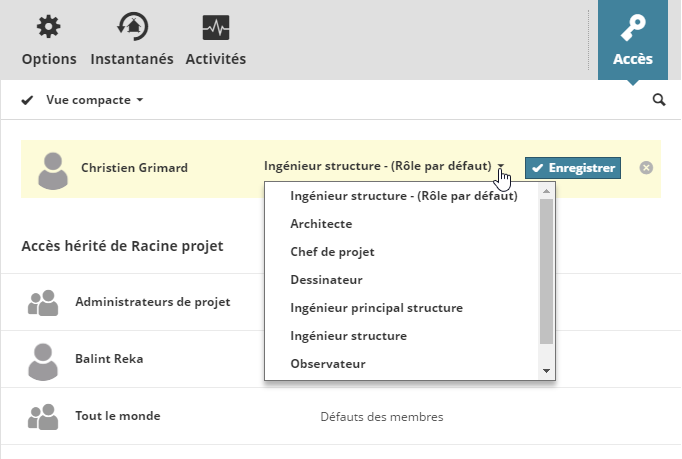This screenshot has height=459, width=682.
Task: Click the Administrateurs de projet group icon
Action: (43, 303)
